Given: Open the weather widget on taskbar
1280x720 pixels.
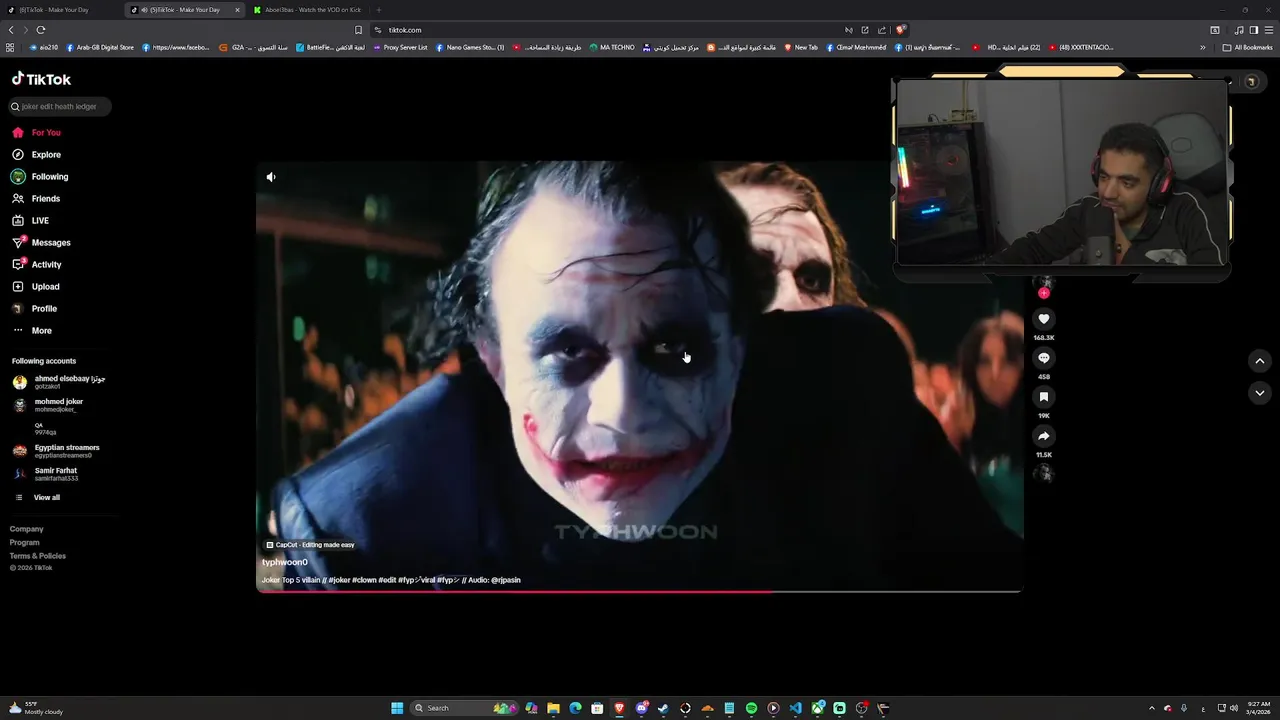Looking at the screenshot, I should pyautogui.click(x=36, y=708).
